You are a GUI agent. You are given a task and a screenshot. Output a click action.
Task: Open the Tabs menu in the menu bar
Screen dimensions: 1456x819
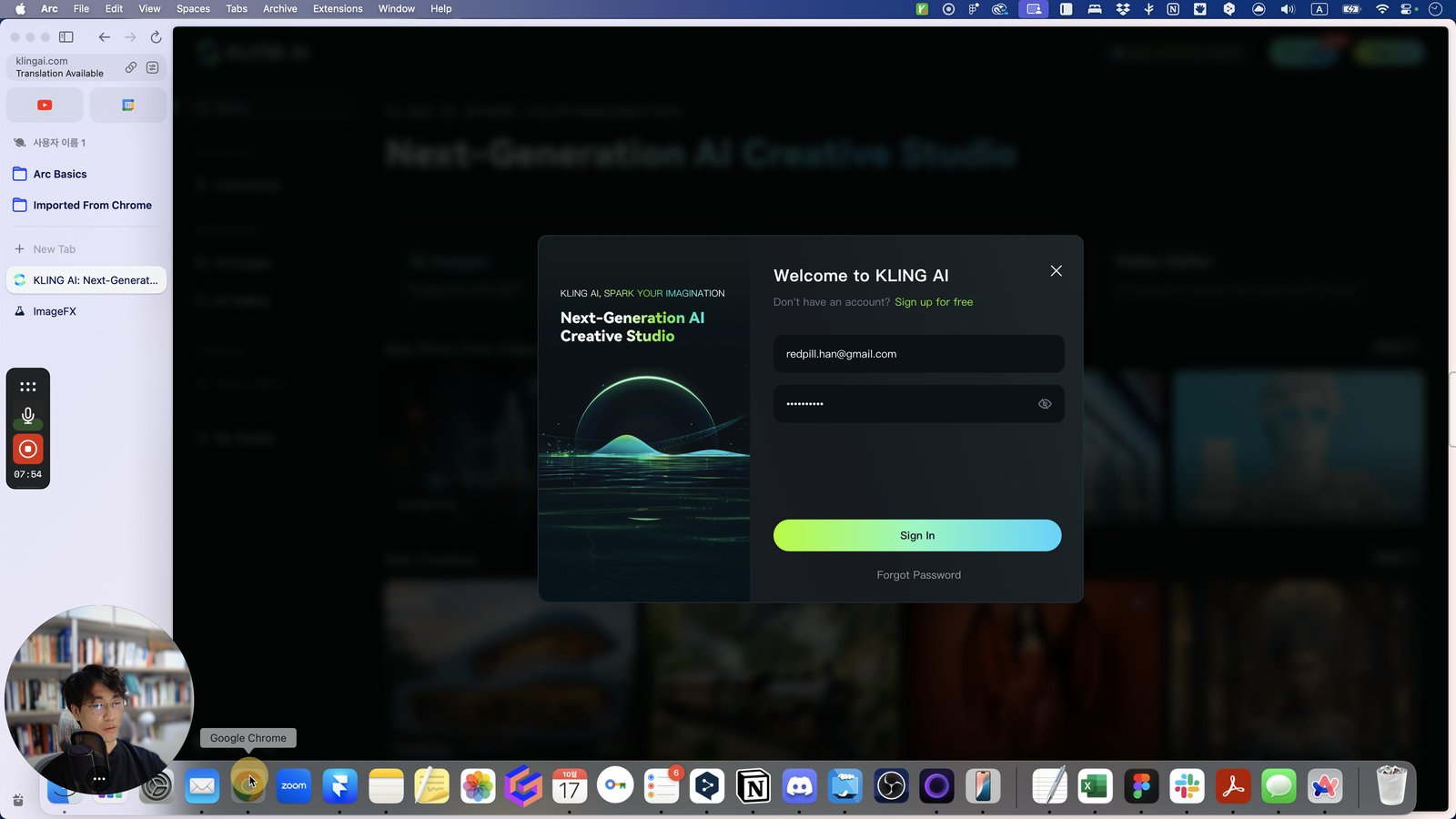tap(237, 9)
